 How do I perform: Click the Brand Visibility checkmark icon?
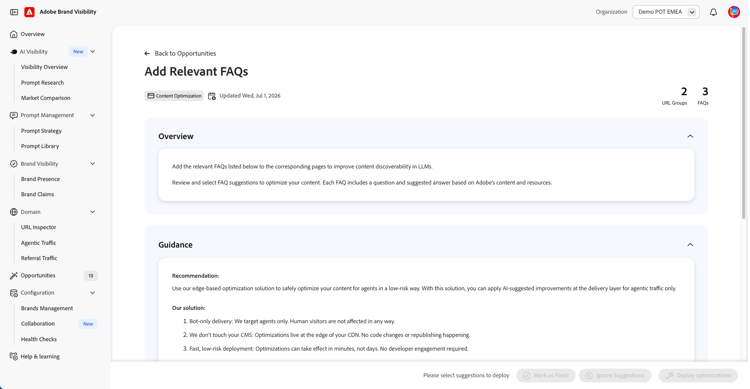[x=13, y=164]
